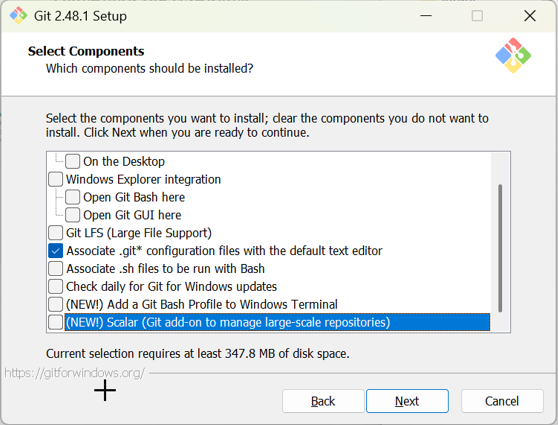Image resolution: width=558 pixels, height=425 pixels.
Task: Check Associate .sh files with Bash
Action: point(56,268)
